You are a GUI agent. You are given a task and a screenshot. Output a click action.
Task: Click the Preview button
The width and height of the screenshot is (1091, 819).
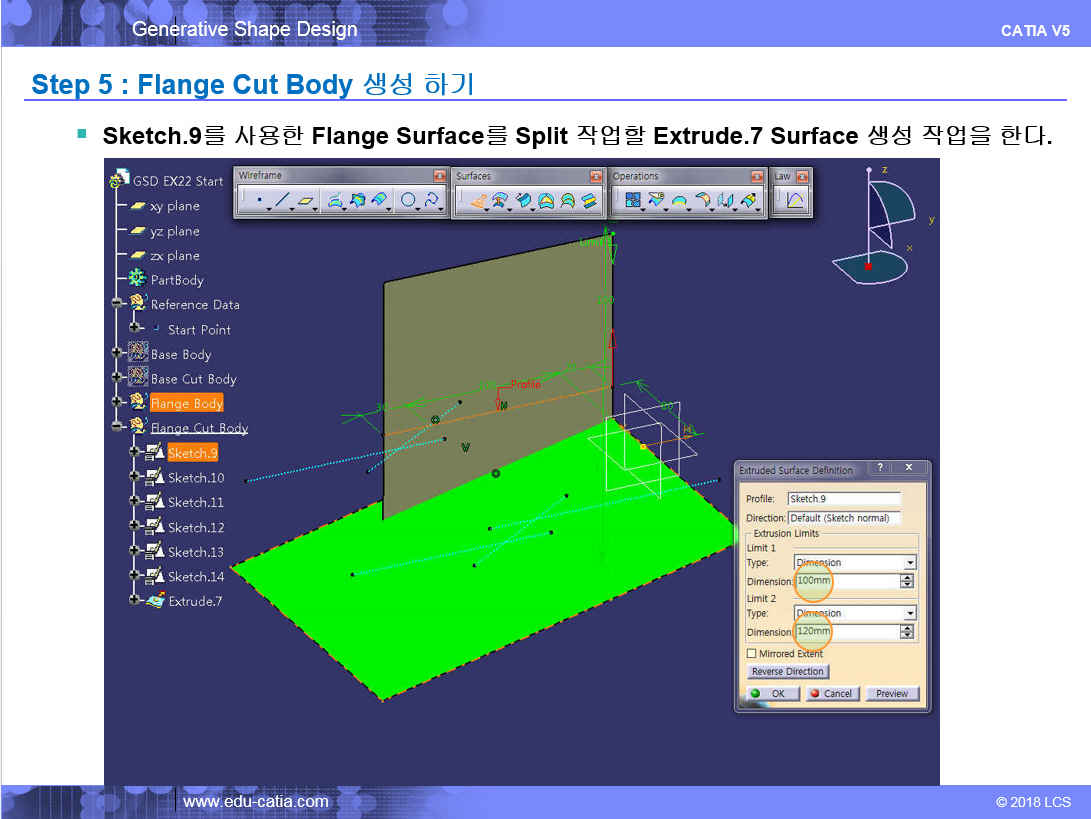pyautogui.click(x=891, y=693)
